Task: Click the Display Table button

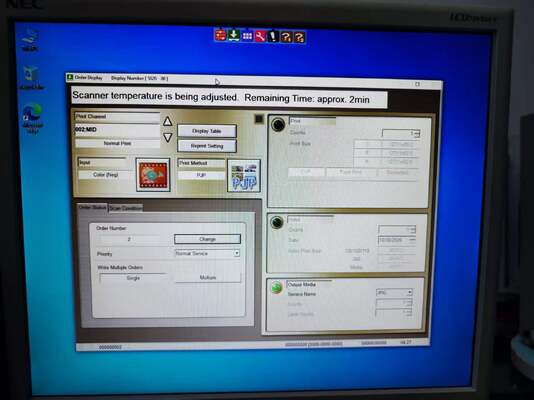Action: click(x=207, y=131)
